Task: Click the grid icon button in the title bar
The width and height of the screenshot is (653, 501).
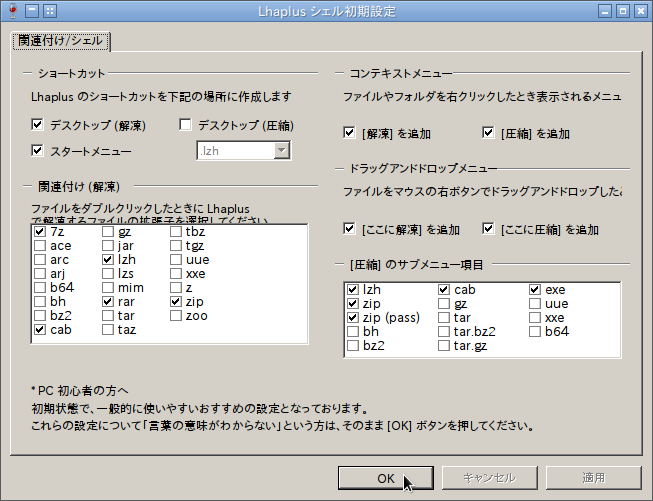Action: coord(50,11)
